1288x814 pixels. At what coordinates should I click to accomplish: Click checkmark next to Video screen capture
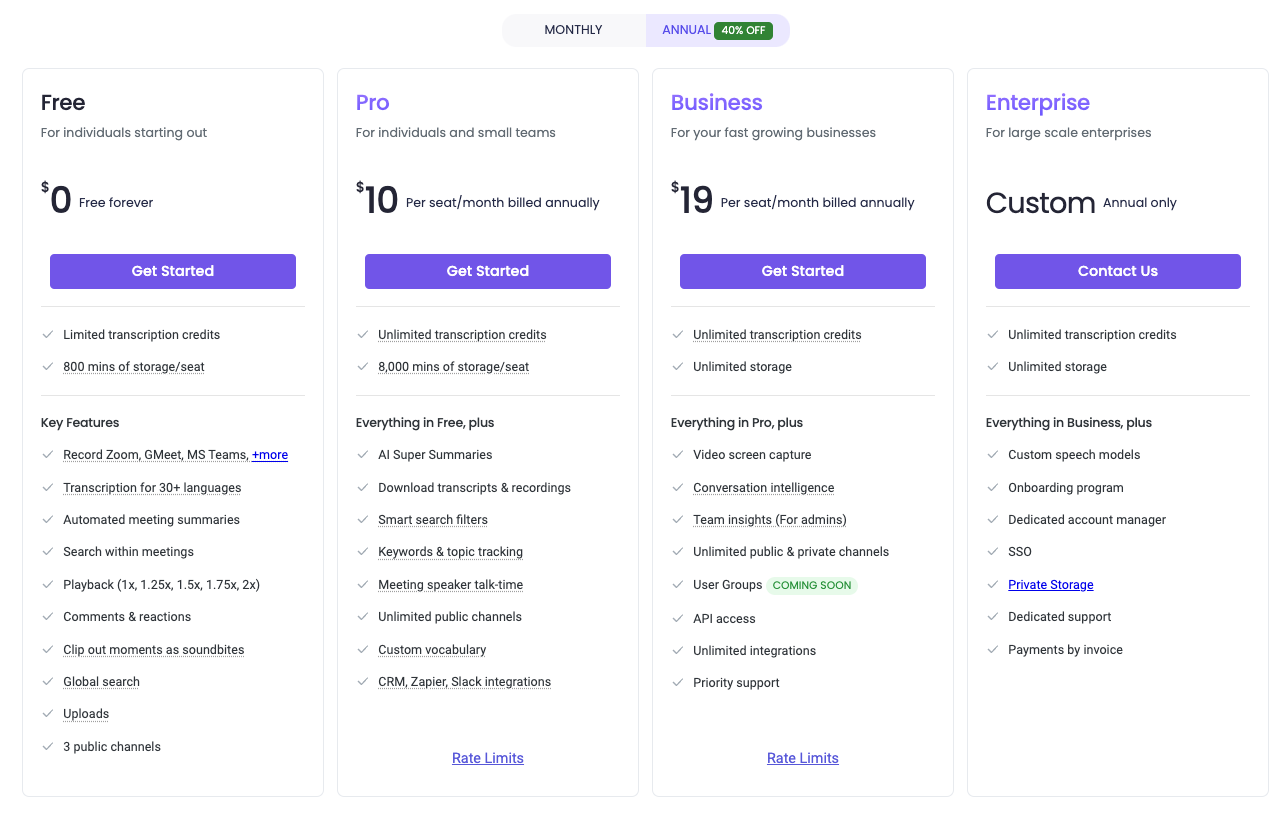tap(678, 455)
